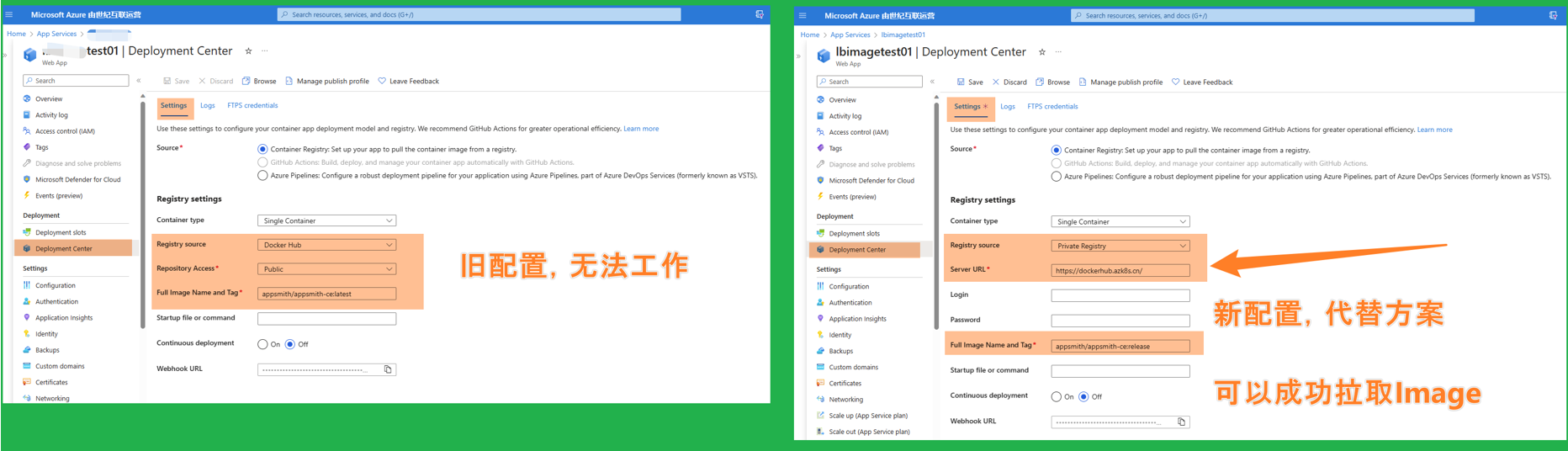Screen dimensions: 1568x451
Task: Open the Private Registry source dropdown
Action: [1120, 246]
